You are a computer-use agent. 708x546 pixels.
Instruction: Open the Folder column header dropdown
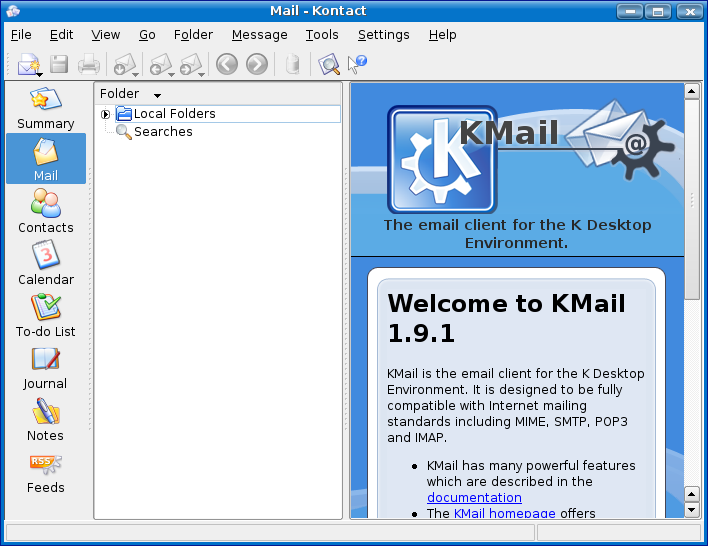(x=157, y=95)
